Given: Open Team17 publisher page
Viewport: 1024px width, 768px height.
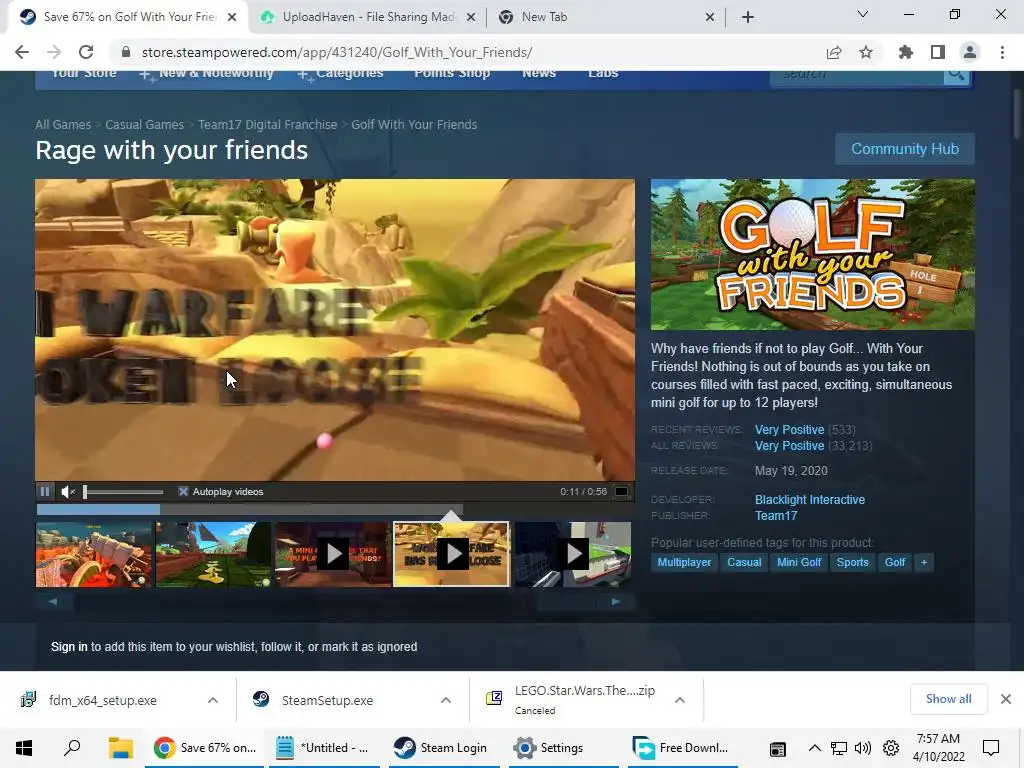Looking at the screenshot, I should [x=776, y=516].
